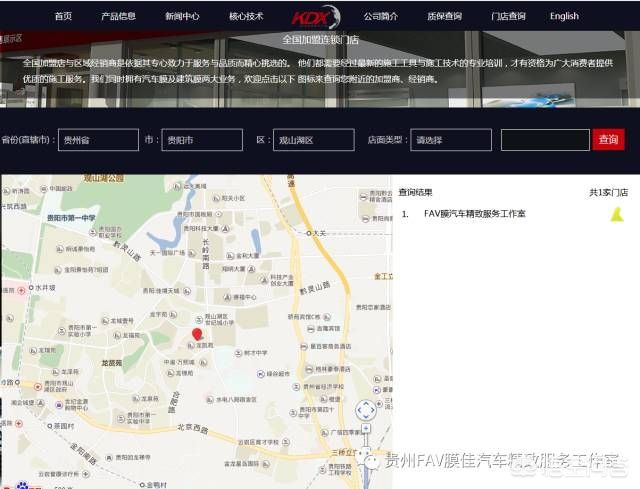
Task: Open the 产品信息 menu item
Action: 119,16
